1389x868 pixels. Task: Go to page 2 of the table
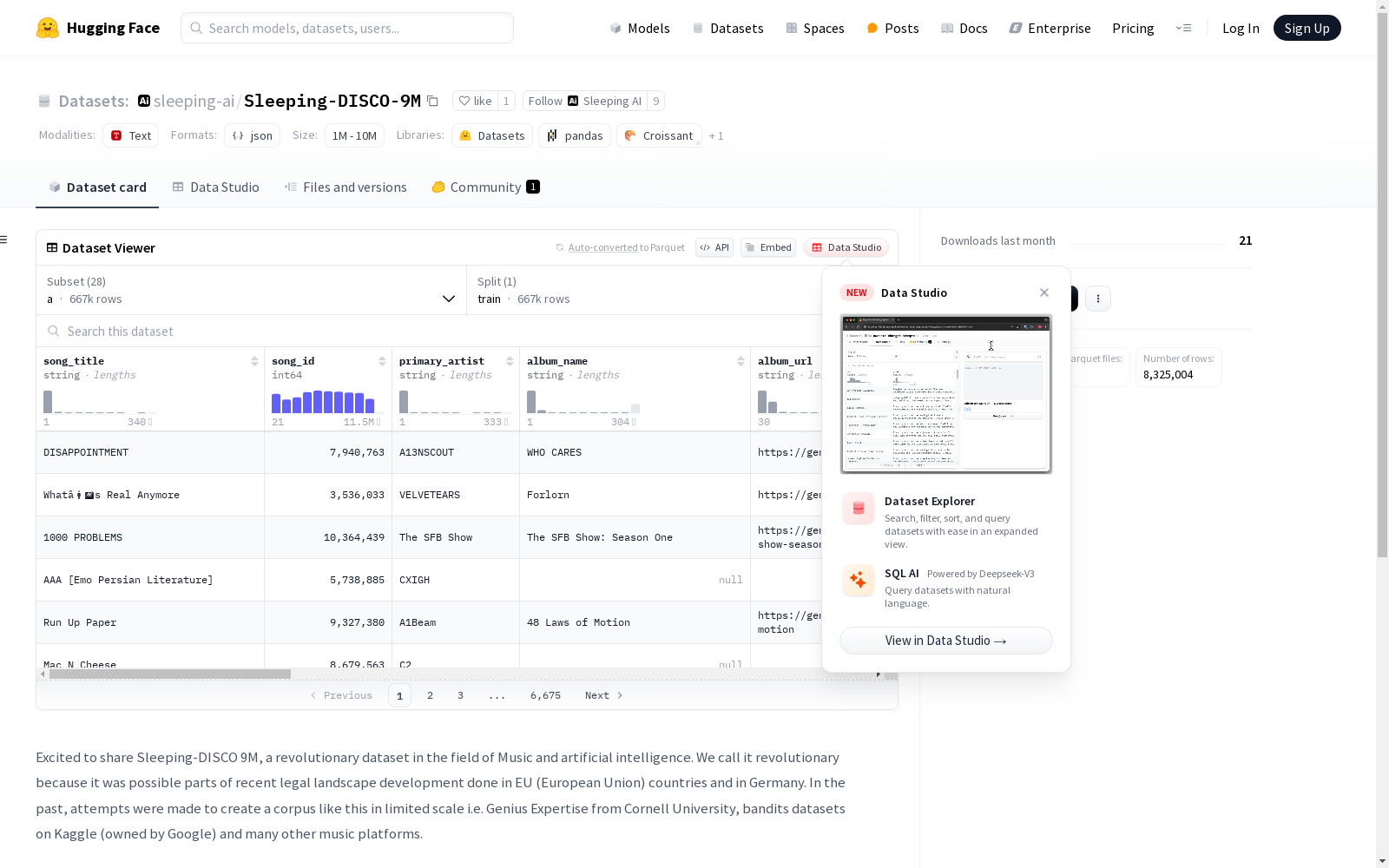click(430, 695)
